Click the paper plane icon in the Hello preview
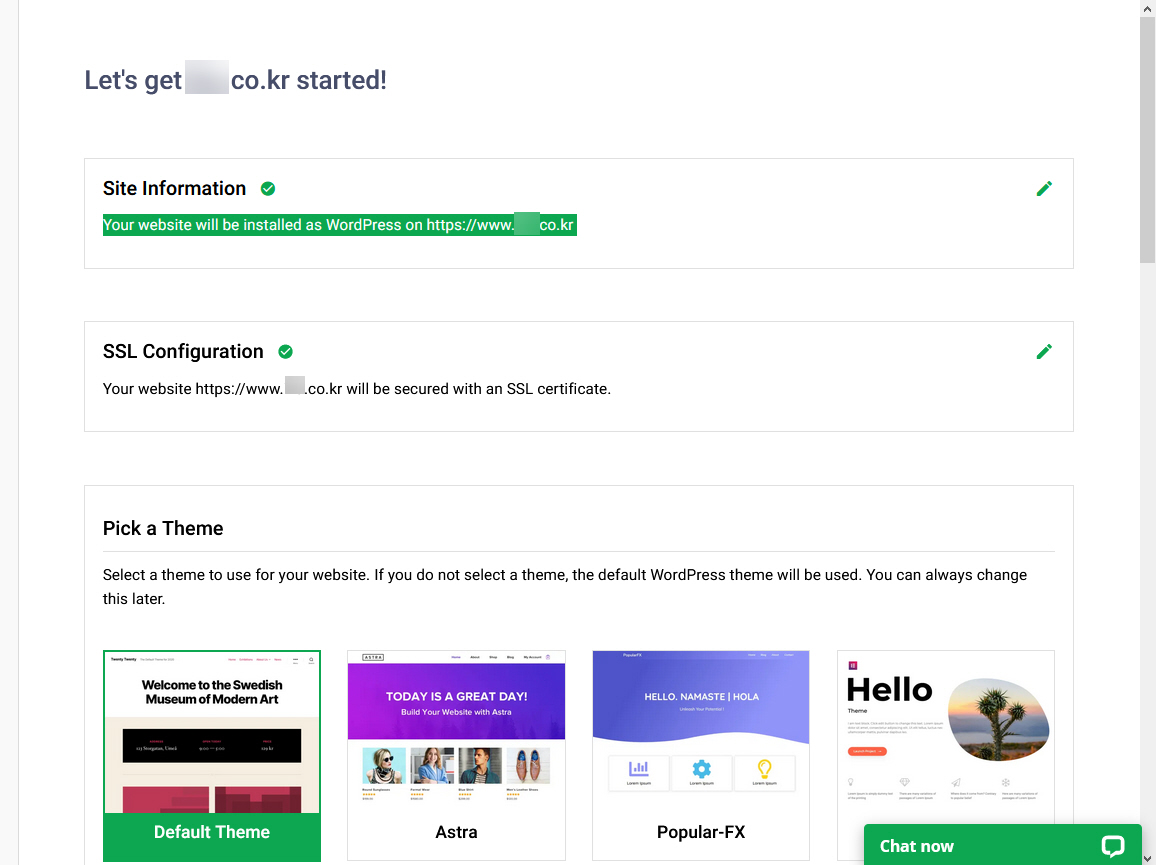 (955, 782)
